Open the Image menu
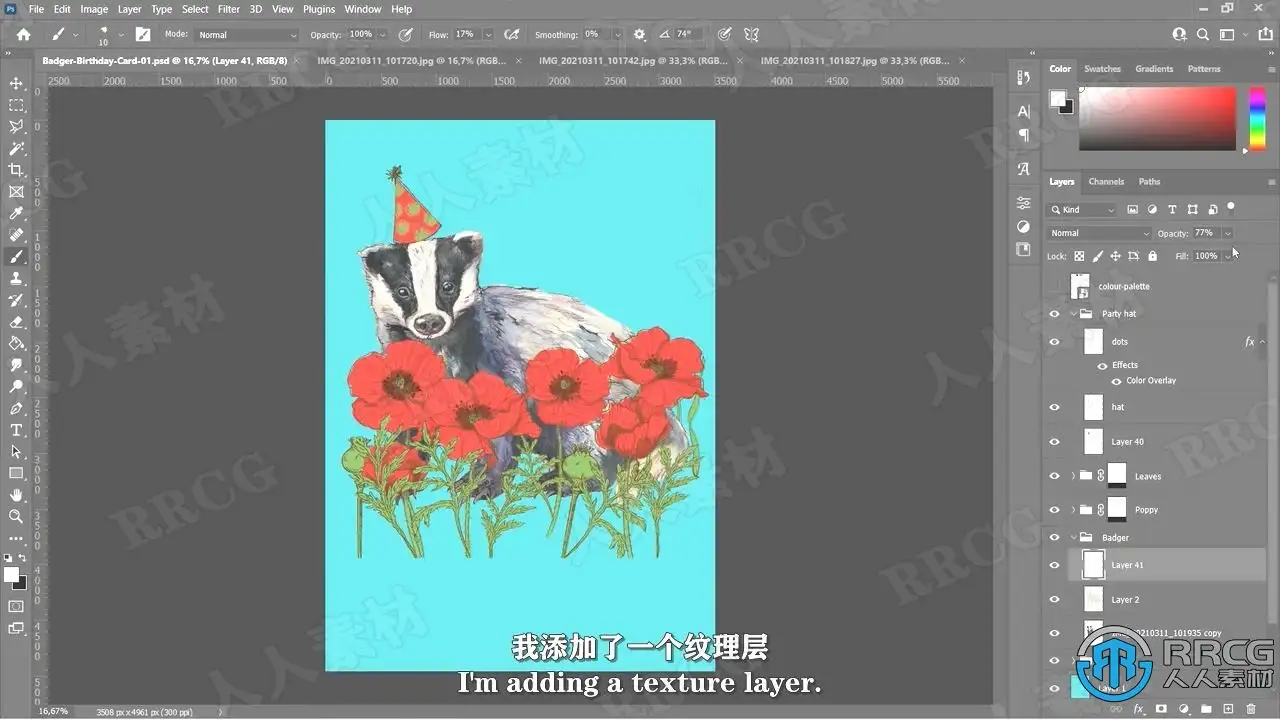This screenshot has width=1280, height=720. pyautogui.click(x=94, y=9)
